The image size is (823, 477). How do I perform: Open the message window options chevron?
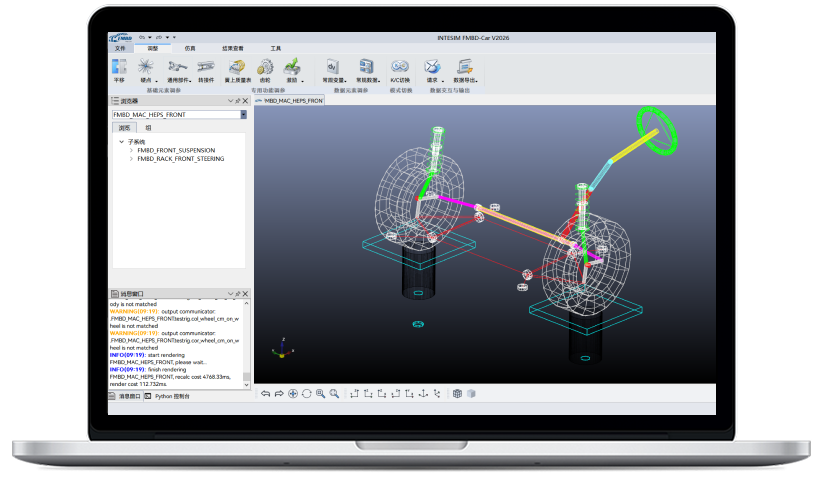point(230,294)
